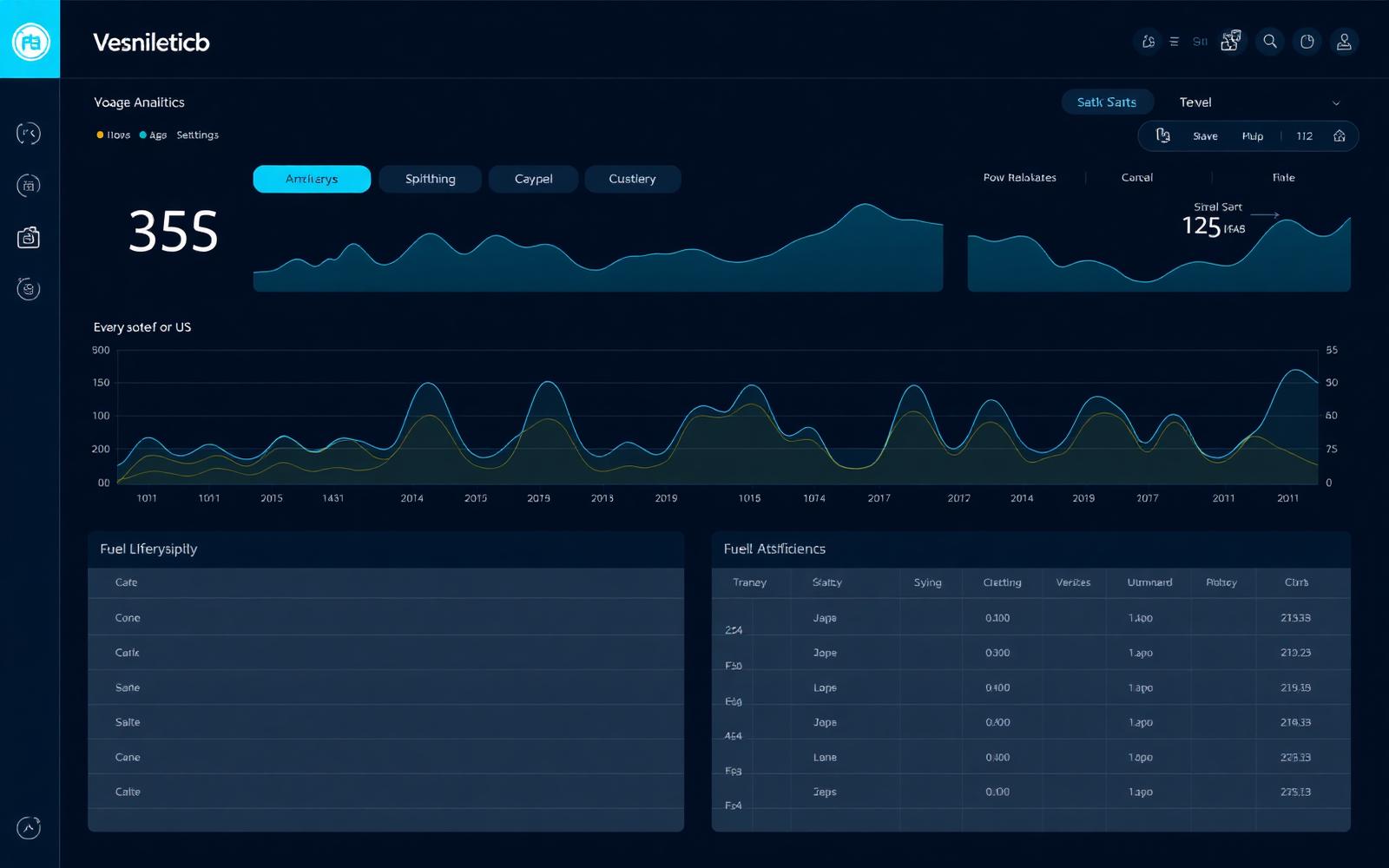Open the Tevel dropdown label
Image resolution: width=1389 pixels, height=868 pixels.
1195,102
